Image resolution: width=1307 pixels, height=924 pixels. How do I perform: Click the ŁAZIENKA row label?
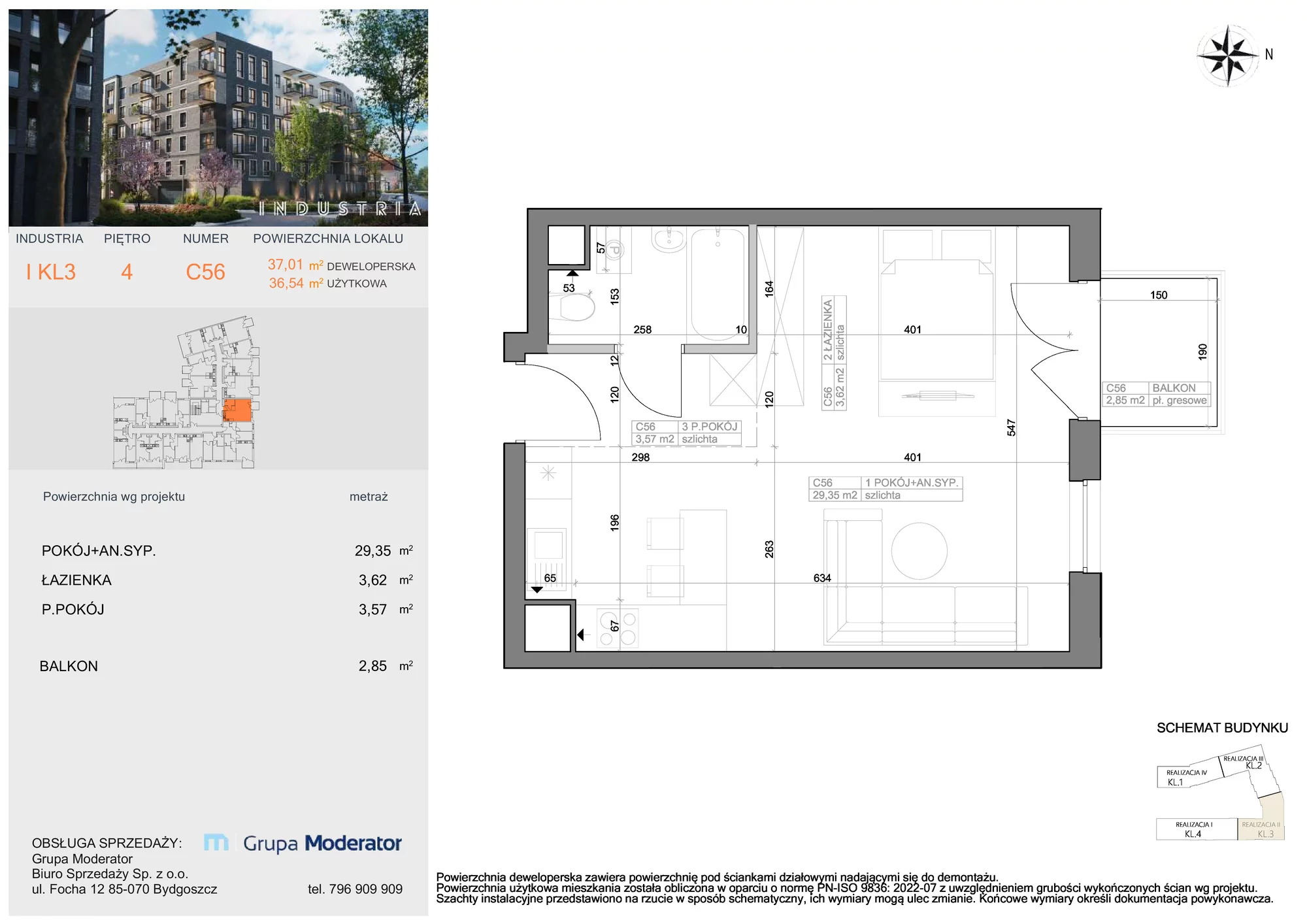pos(76,580)
